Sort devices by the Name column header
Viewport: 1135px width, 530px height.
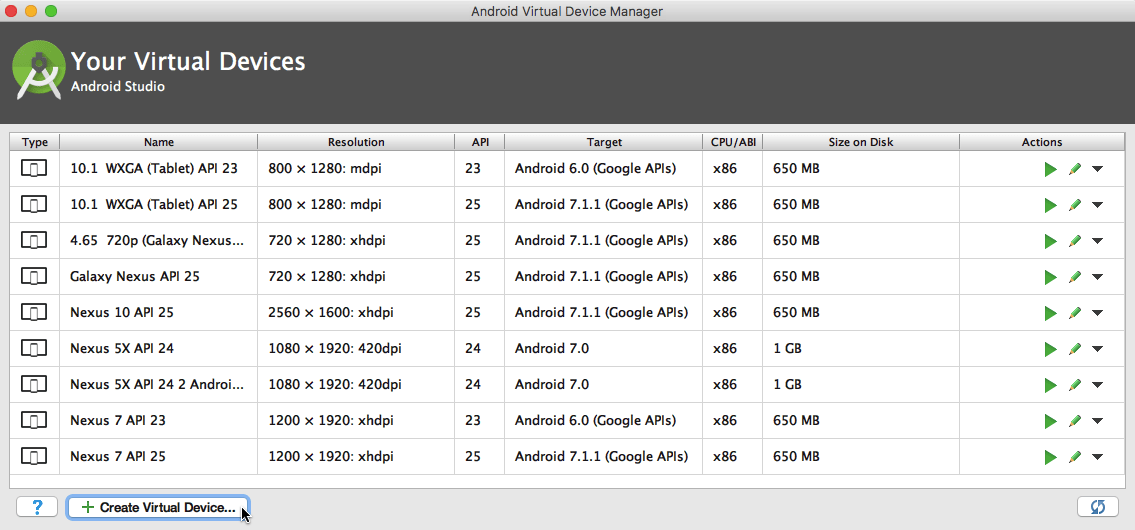coord(158,142)
